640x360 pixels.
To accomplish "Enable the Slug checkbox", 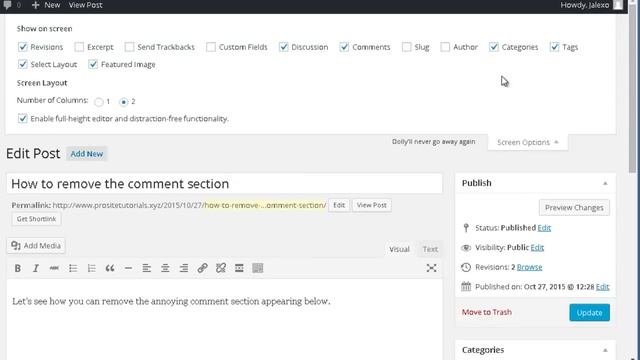I will (x=407, y=47).
